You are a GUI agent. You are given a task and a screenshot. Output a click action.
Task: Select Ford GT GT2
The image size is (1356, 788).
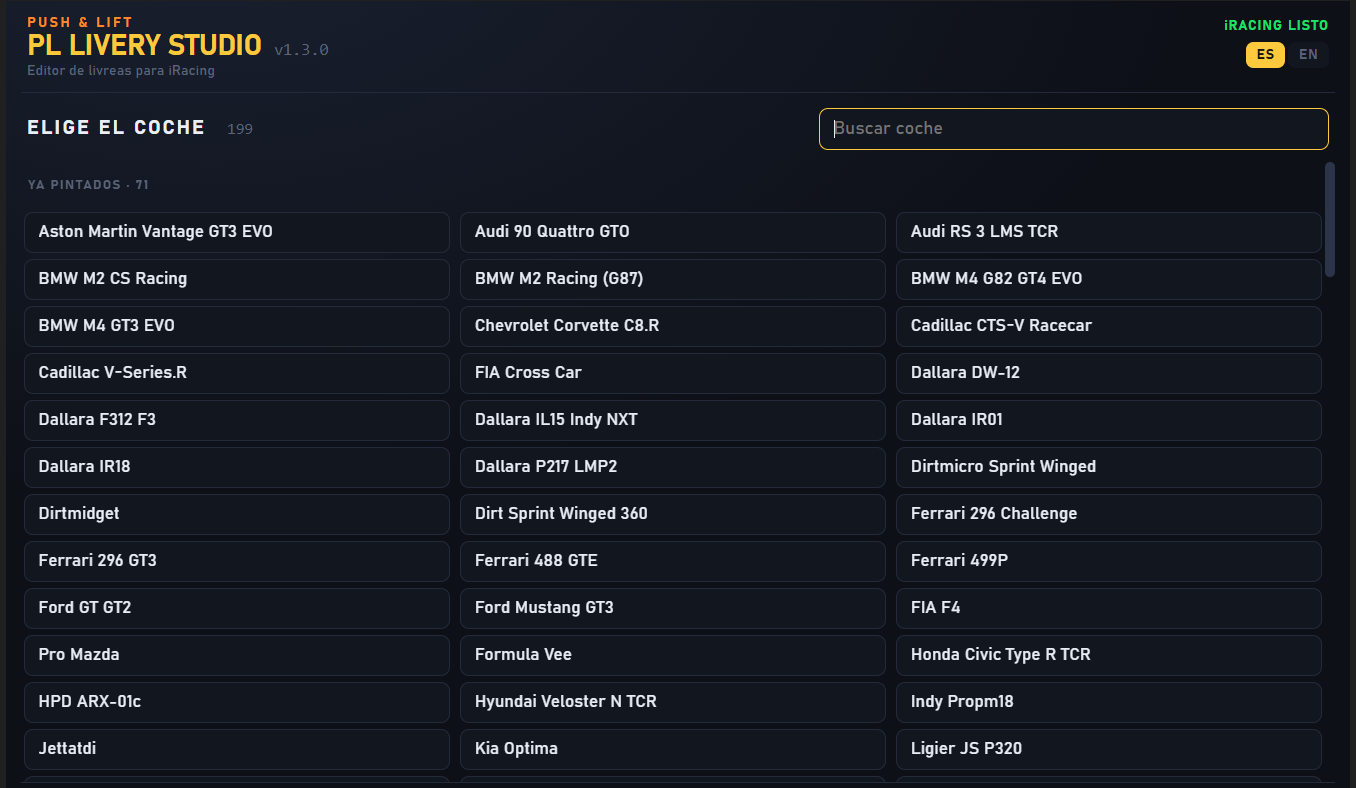(237, 608)
